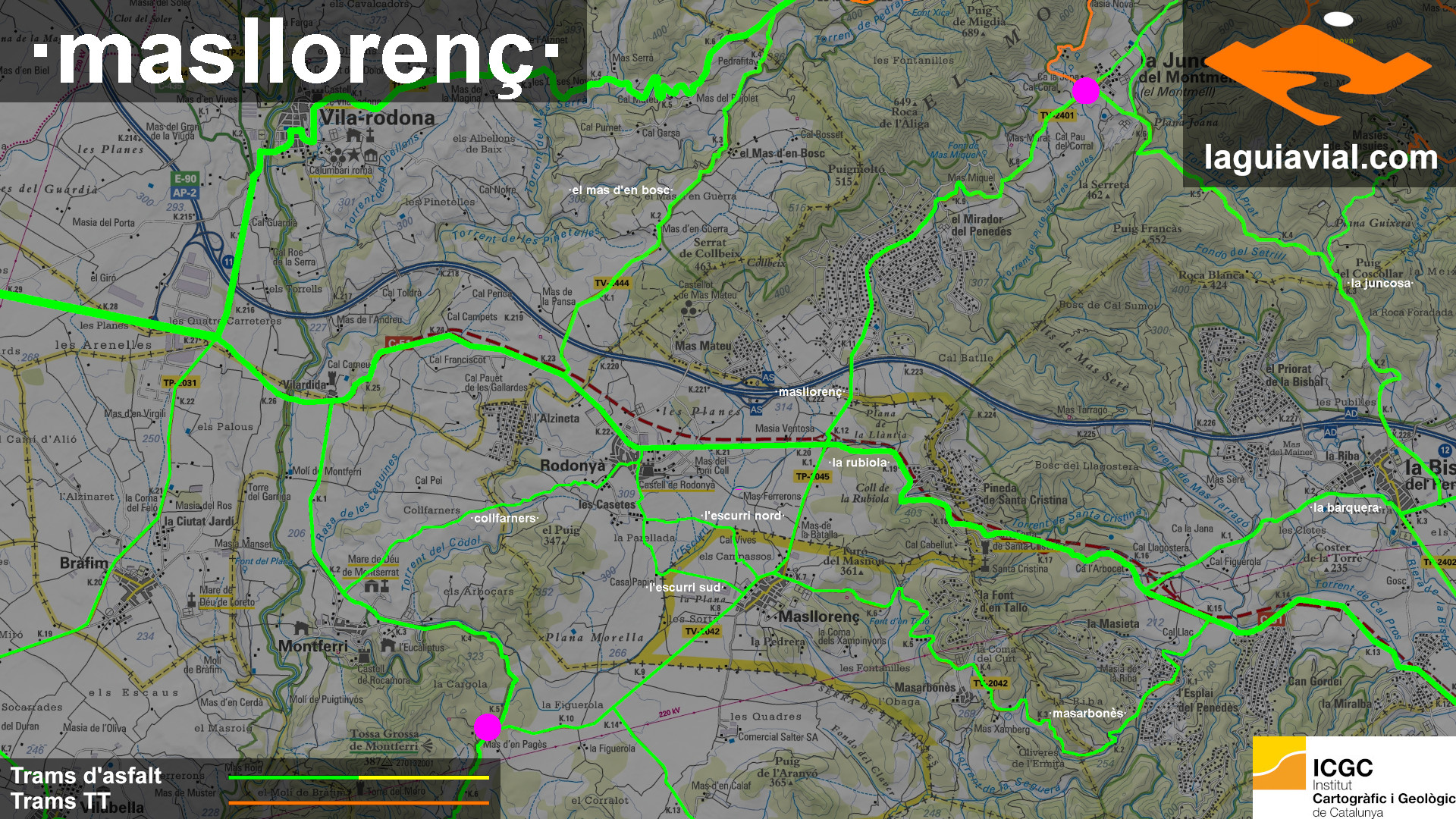
Task: Select the 'Trams TT' legend label
Action: (x=61, y=801)
